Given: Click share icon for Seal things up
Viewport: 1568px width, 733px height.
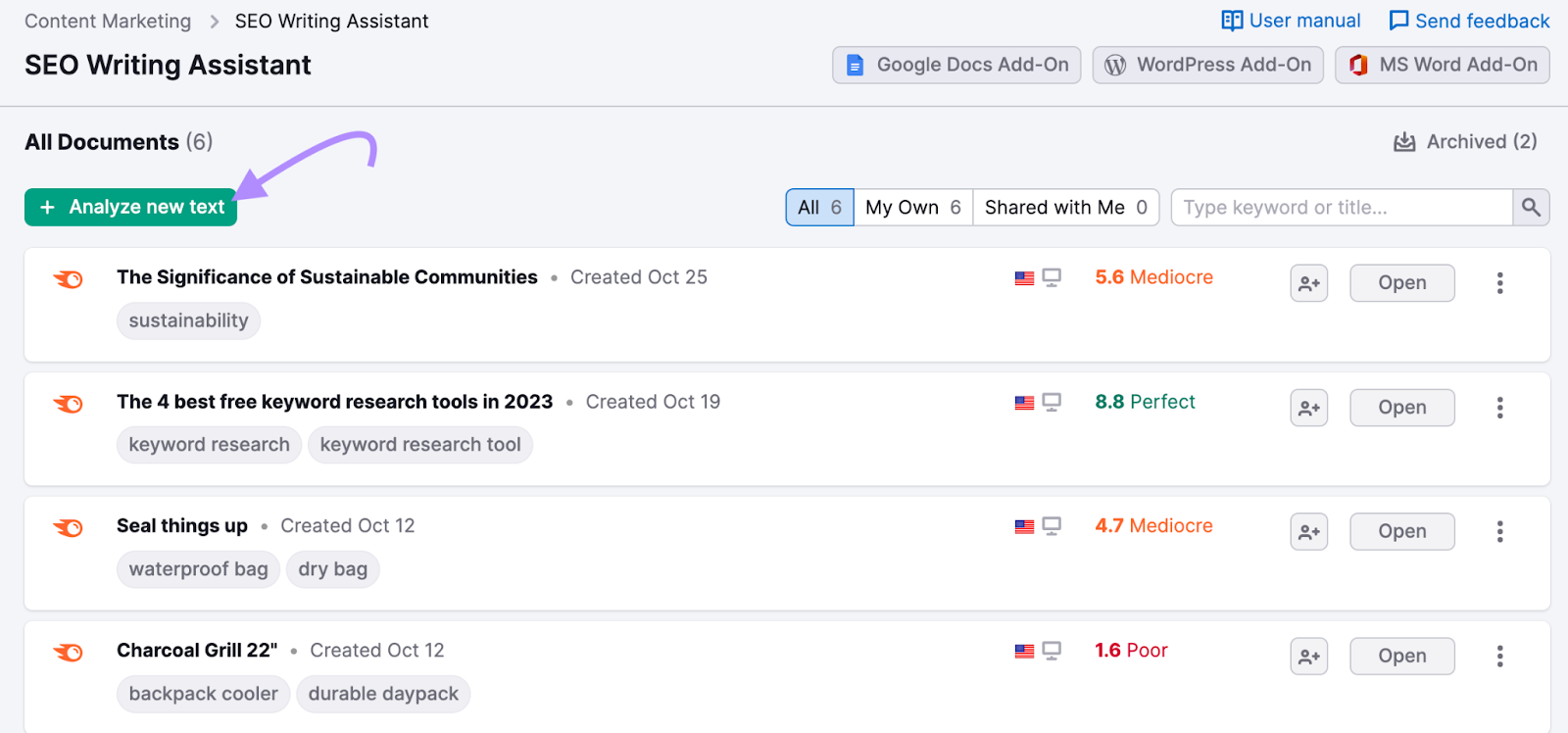Looking at the screenshot, I should coord(1308,532).
